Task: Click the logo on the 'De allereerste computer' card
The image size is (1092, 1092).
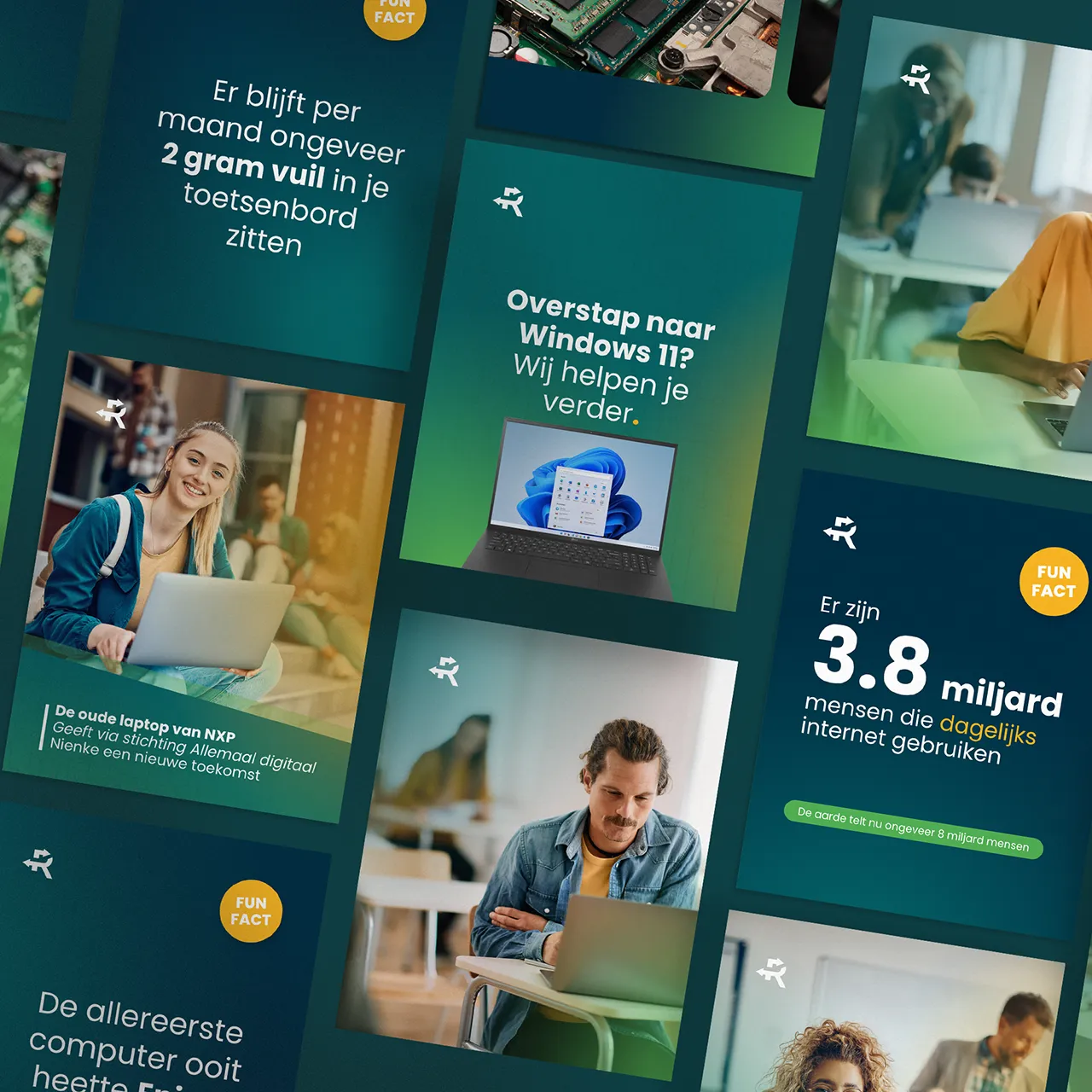Action: (39, 863)
